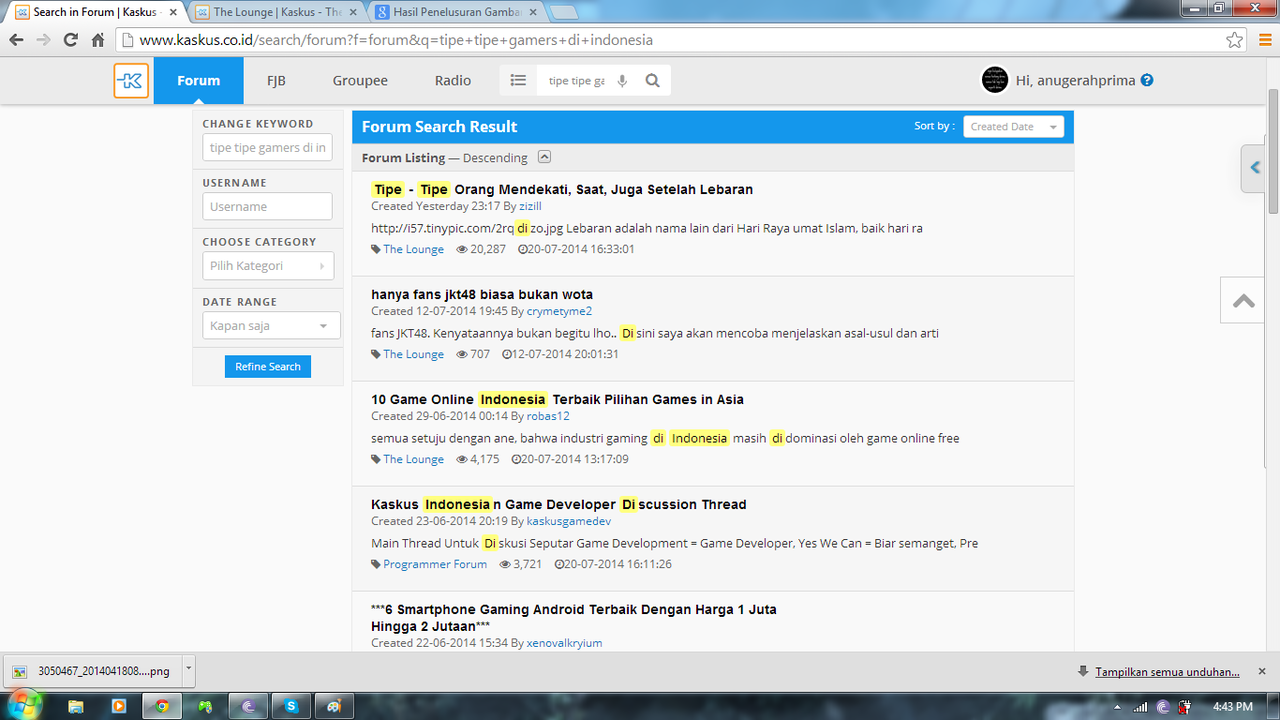Click the Chrome taskbar icon
The height and width of the screenshot is (720, 1280).
[162, 706]
